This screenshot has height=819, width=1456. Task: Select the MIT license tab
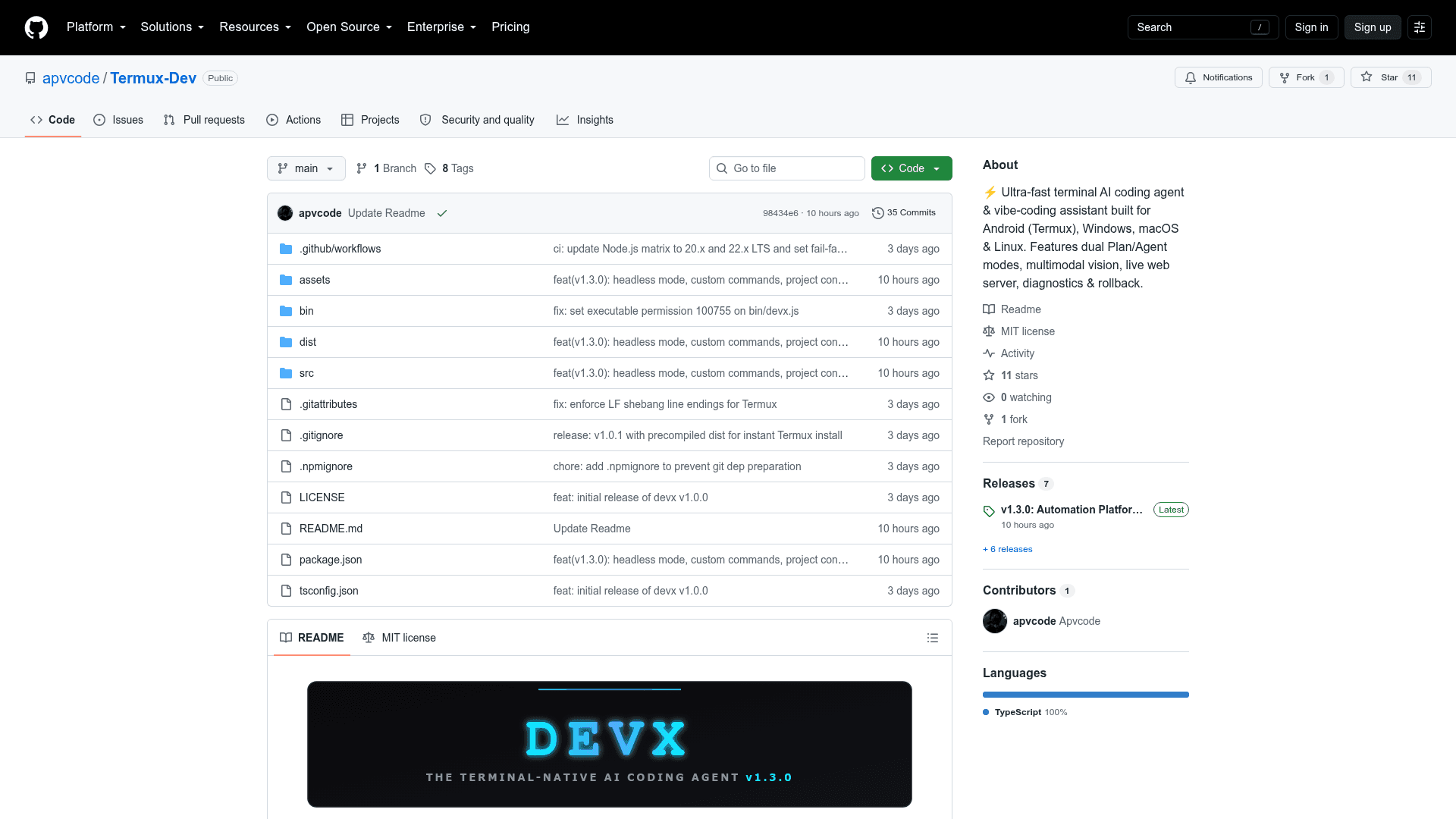click(400, 638)
